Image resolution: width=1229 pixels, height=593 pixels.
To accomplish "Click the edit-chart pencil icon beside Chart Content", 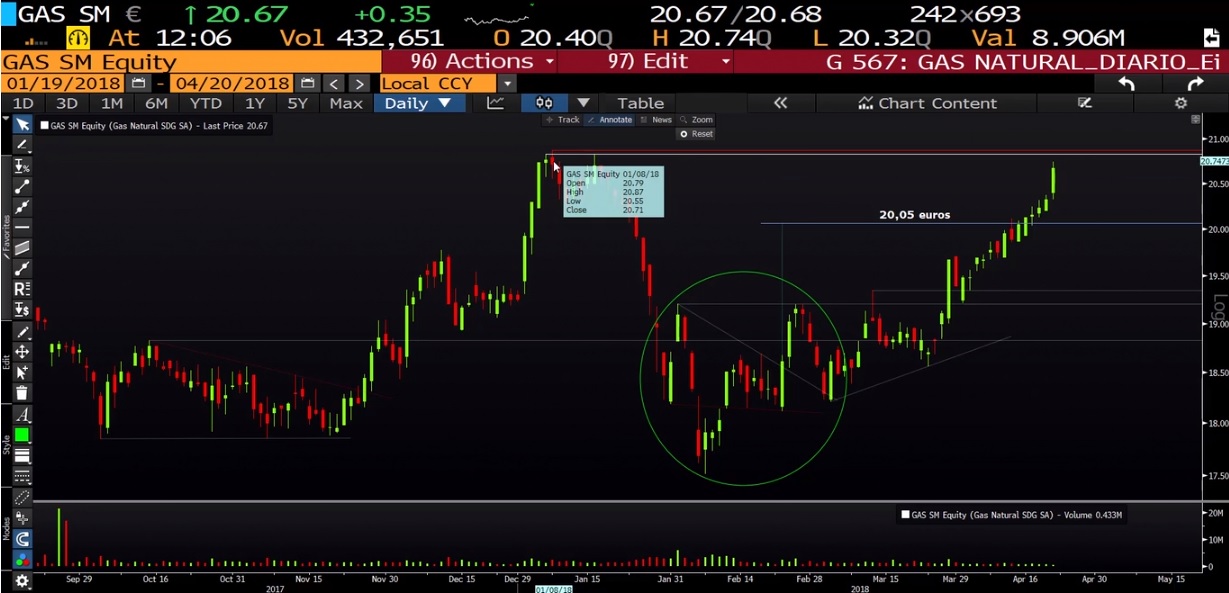I will pyautogui.click(x=1085, y=103).
